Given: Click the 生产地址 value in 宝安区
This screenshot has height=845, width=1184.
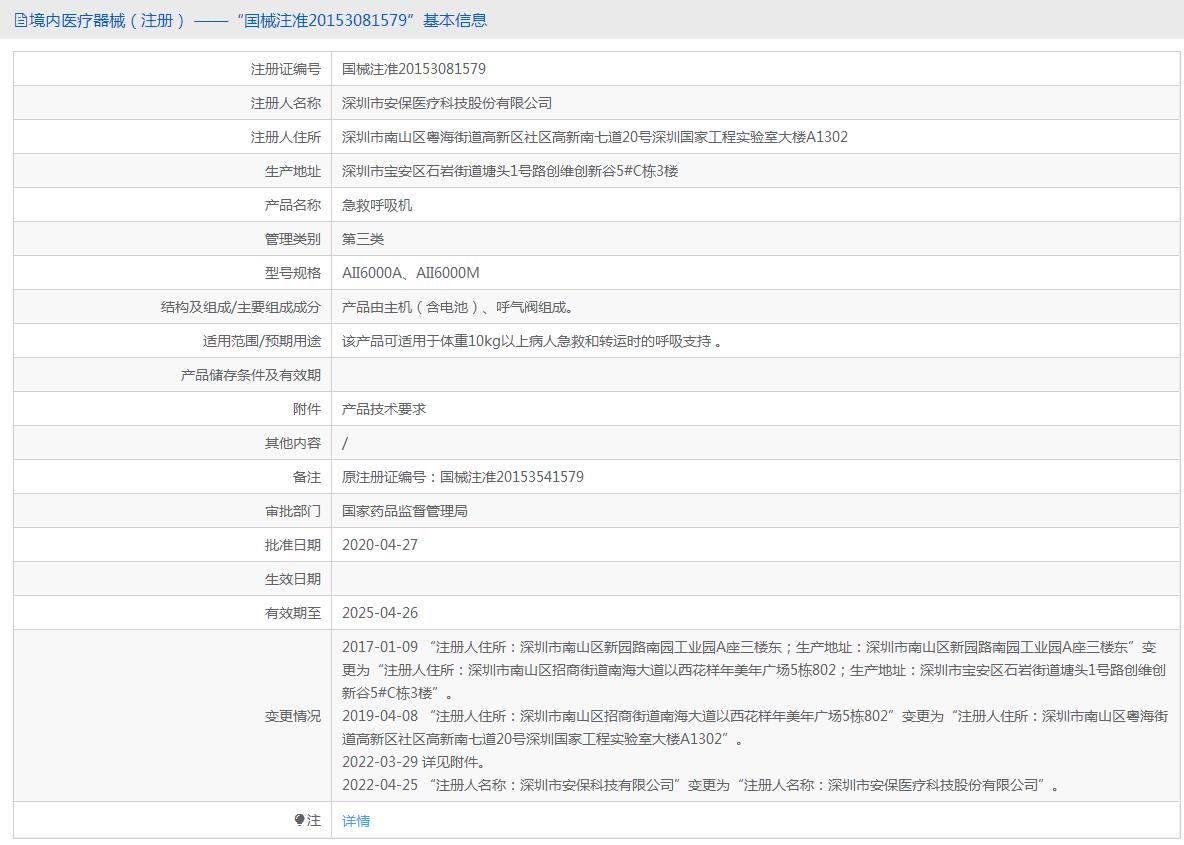Looking at the screenshot, I should (x=510, y=171).
